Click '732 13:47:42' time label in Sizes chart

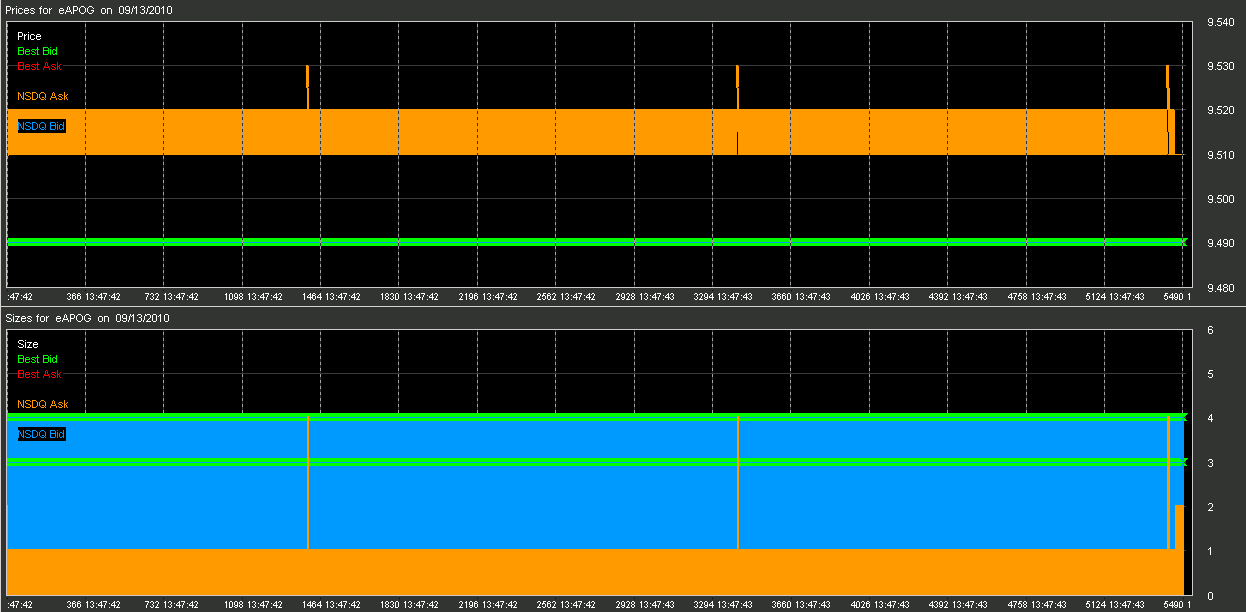click(x=171, y=605)
